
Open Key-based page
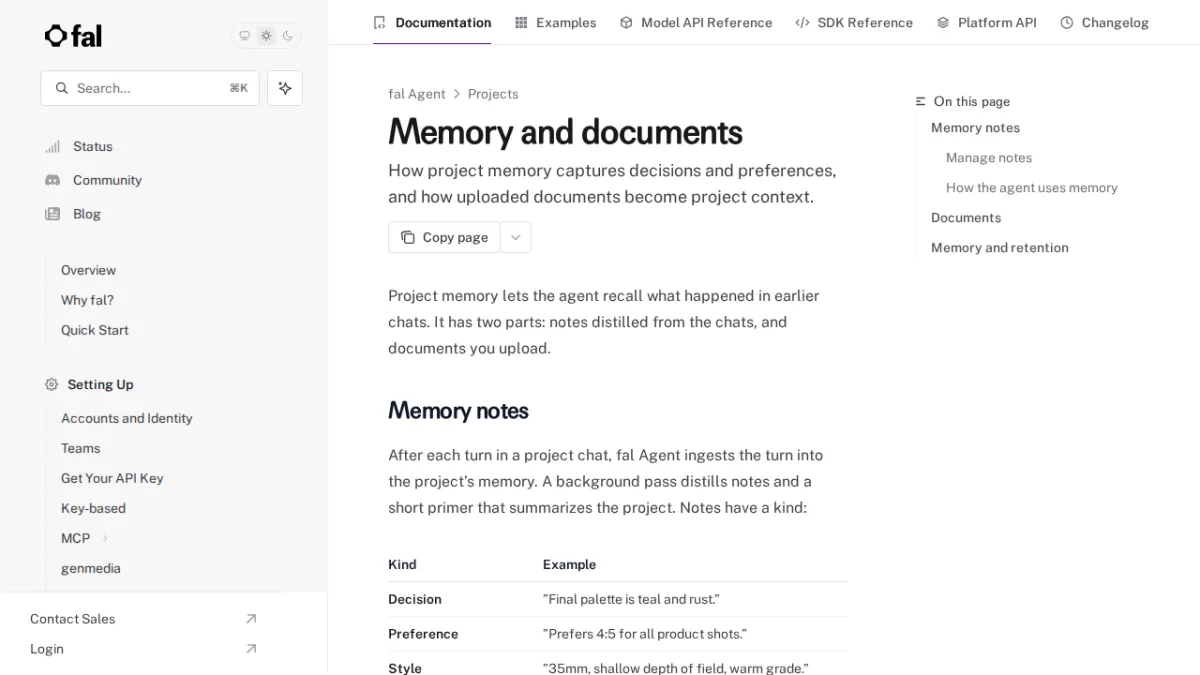click(93, 508)
